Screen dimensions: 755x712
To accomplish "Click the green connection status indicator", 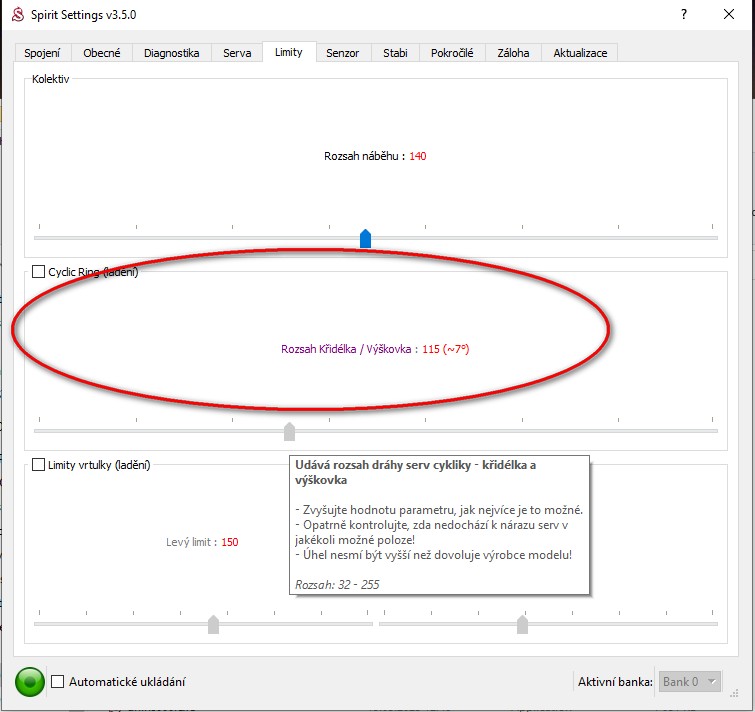I will (x=30, y=682).
